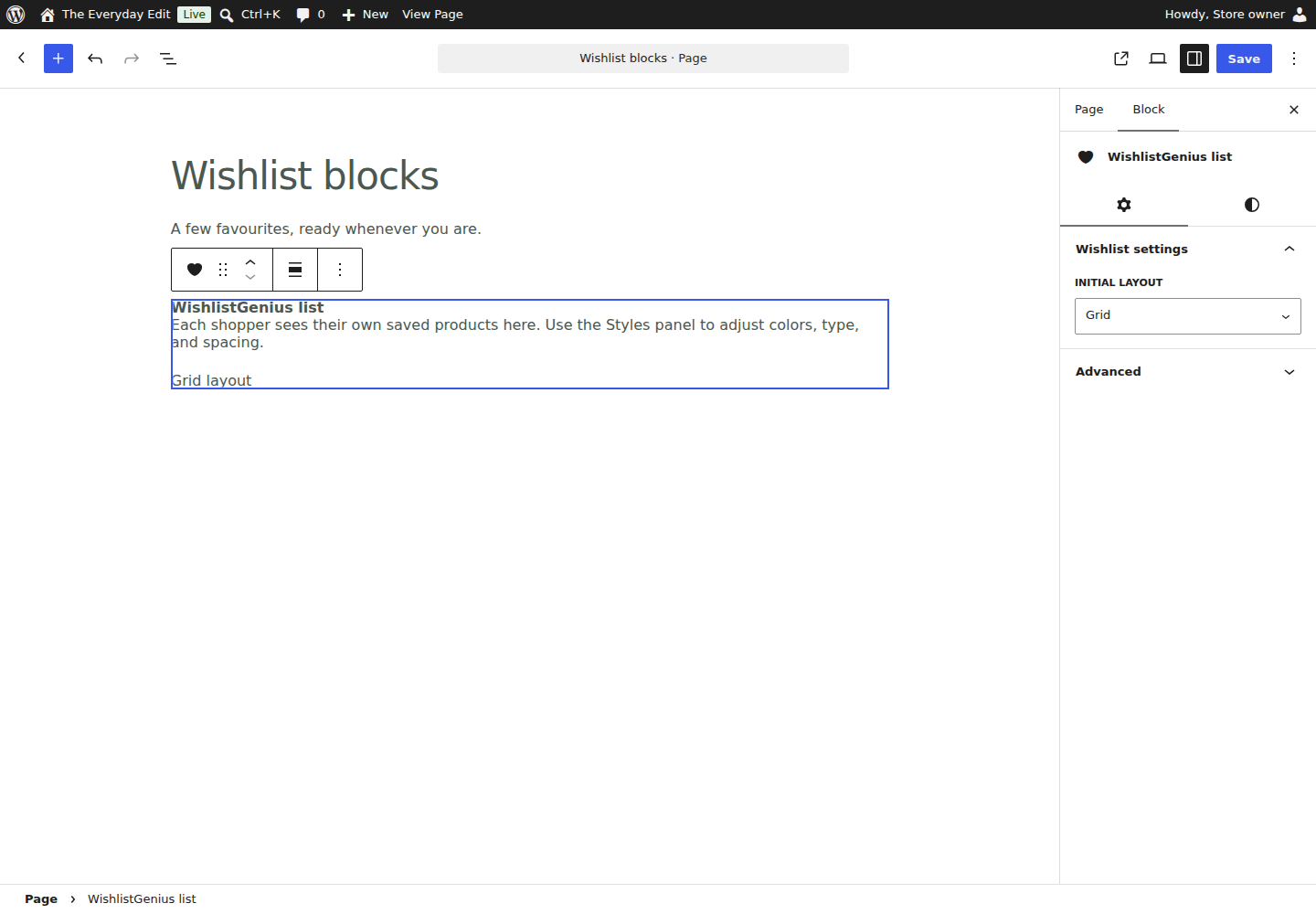Open the block alignment options

pyautogui.click(x=295, y=270)
